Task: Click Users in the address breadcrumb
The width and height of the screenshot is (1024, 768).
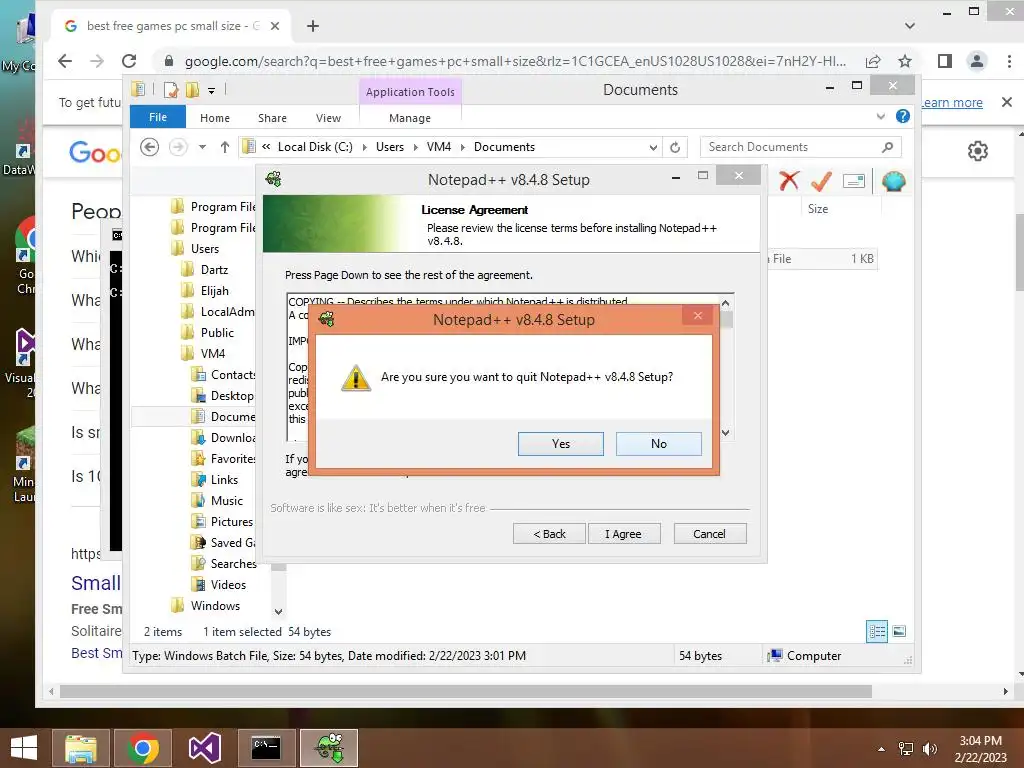Action: [x=390, y=147]
